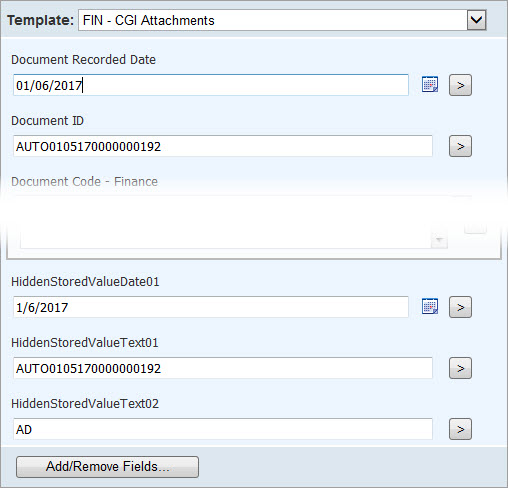The height and width of the screenshot is (488, 508).
Task: Open calendar picker for HiddenStoredValueDate01
Action: 430,306
